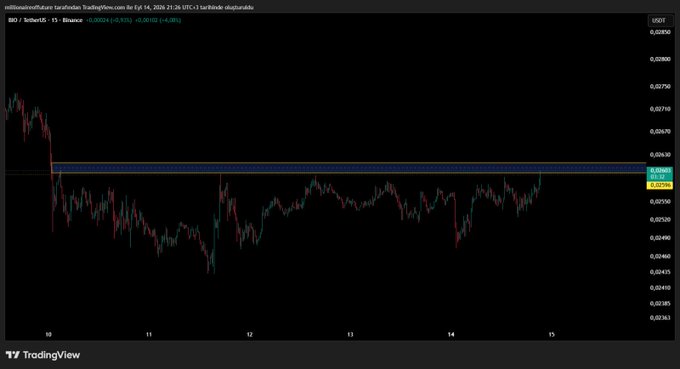Image resolution: width=680 pixels, height=369 pixels.
Task: Click the snapshot creation caption at top
Action: [129, 7]
